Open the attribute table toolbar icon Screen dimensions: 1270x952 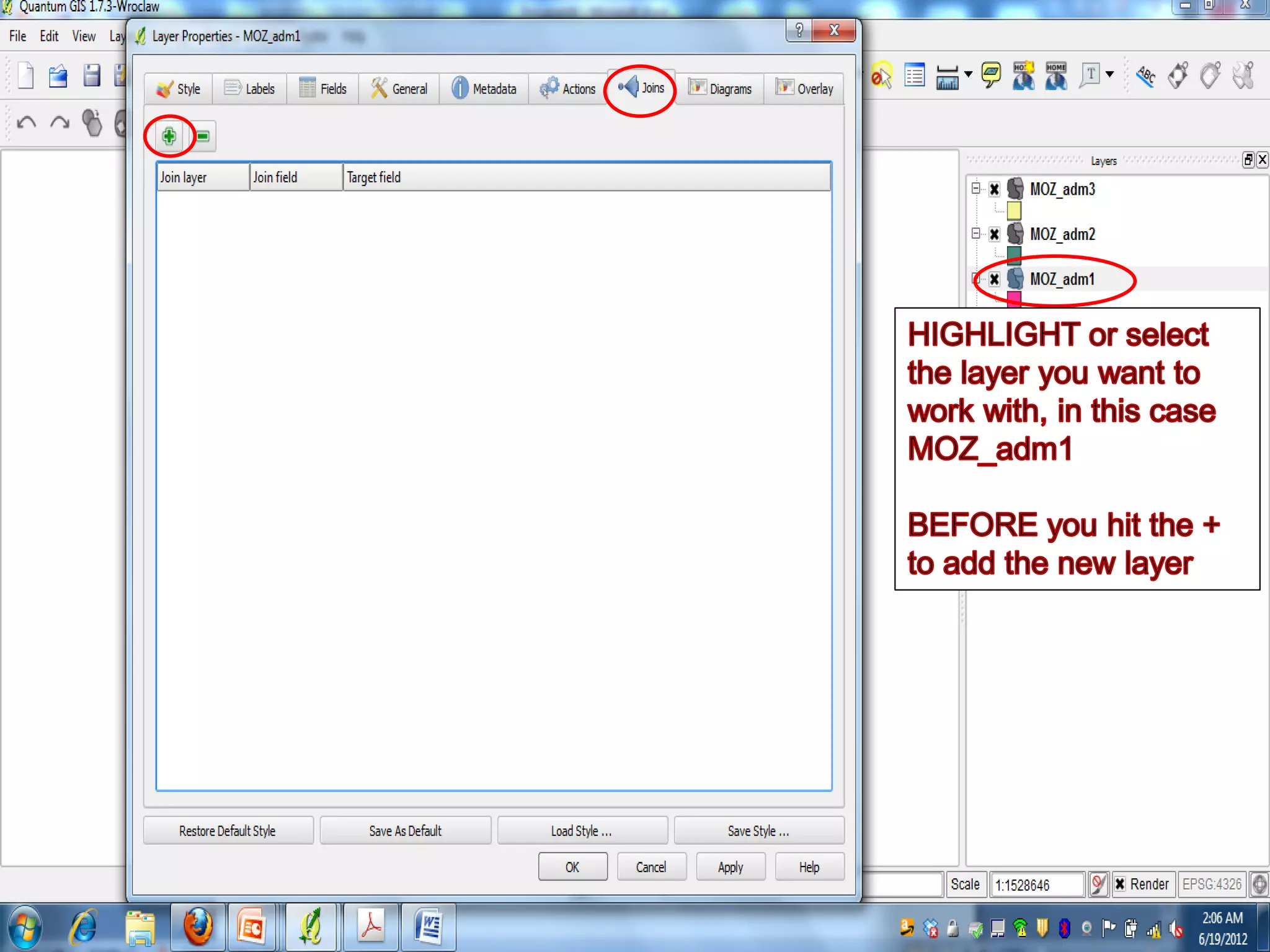[915, 76]
